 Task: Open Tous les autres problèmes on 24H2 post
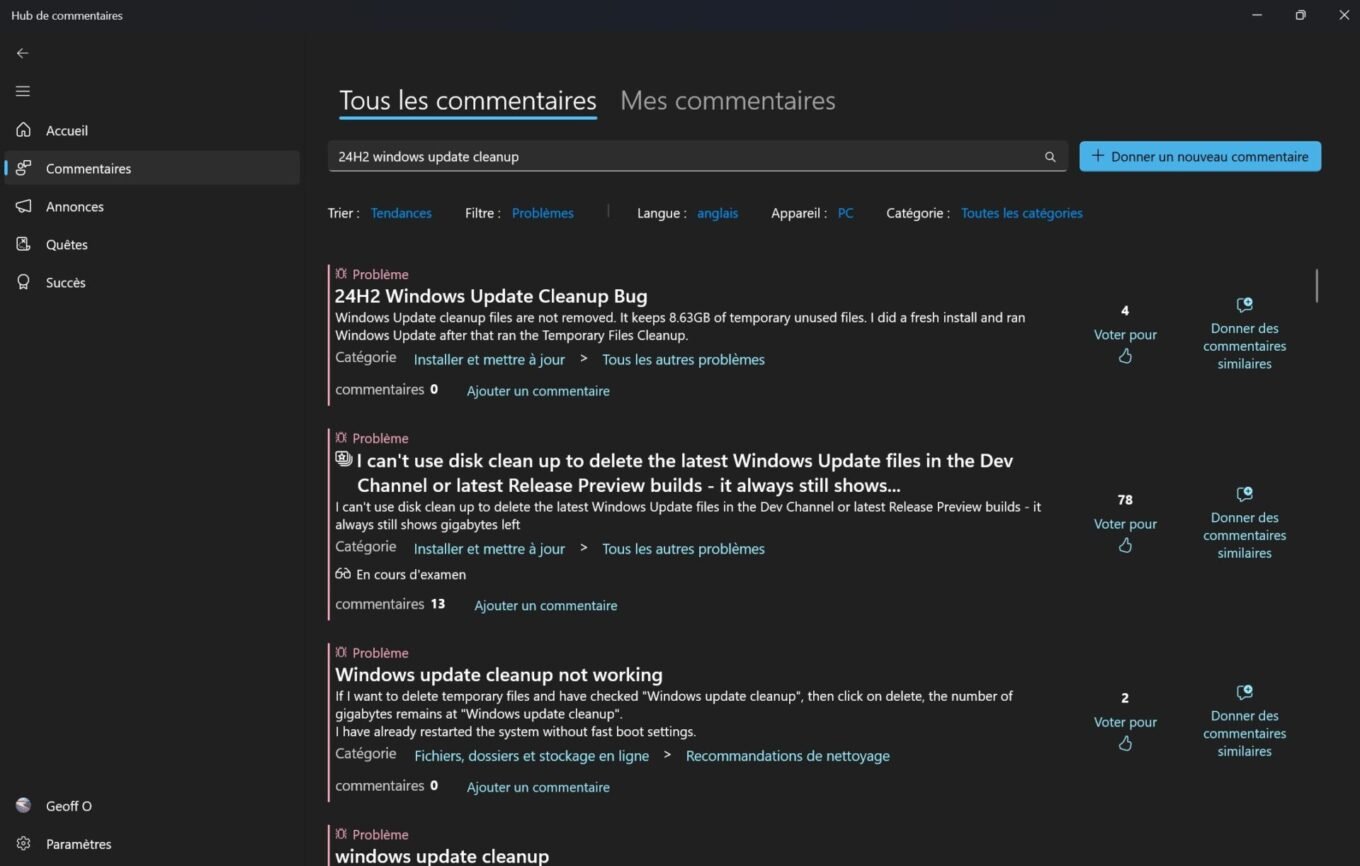pos(683,360)
